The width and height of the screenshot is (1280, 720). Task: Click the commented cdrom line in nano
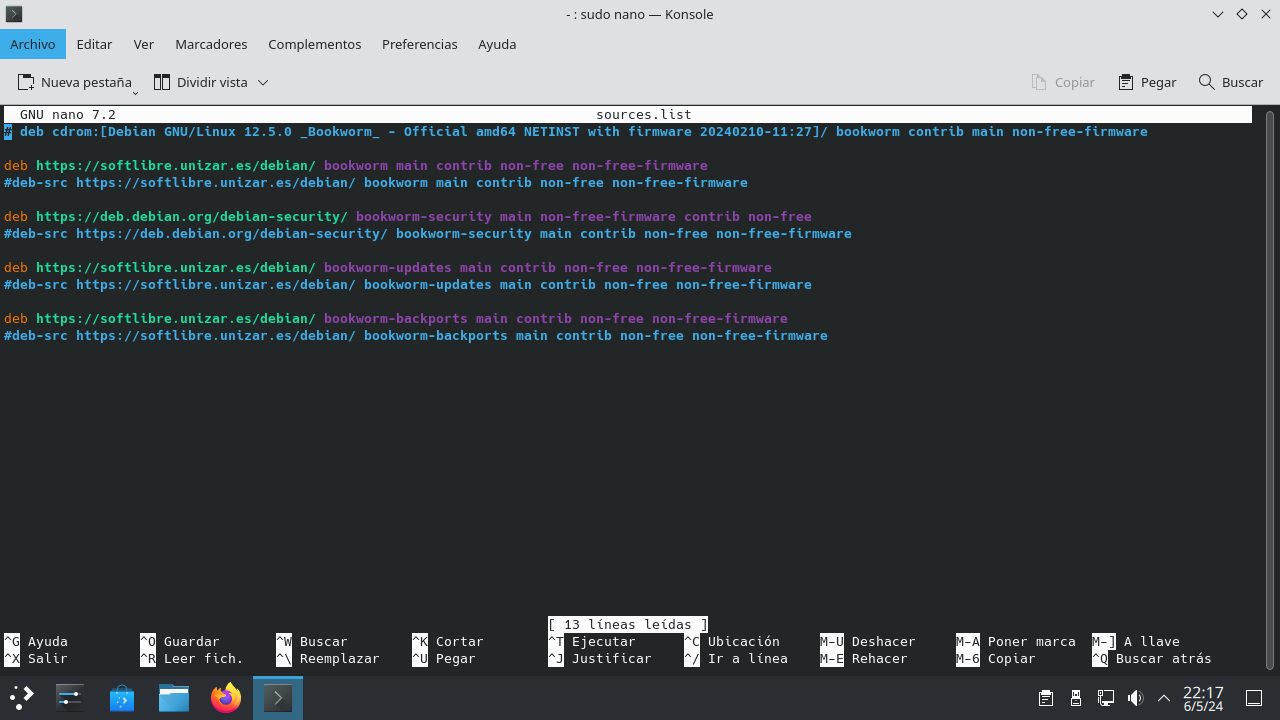click(x=576, y=132)
